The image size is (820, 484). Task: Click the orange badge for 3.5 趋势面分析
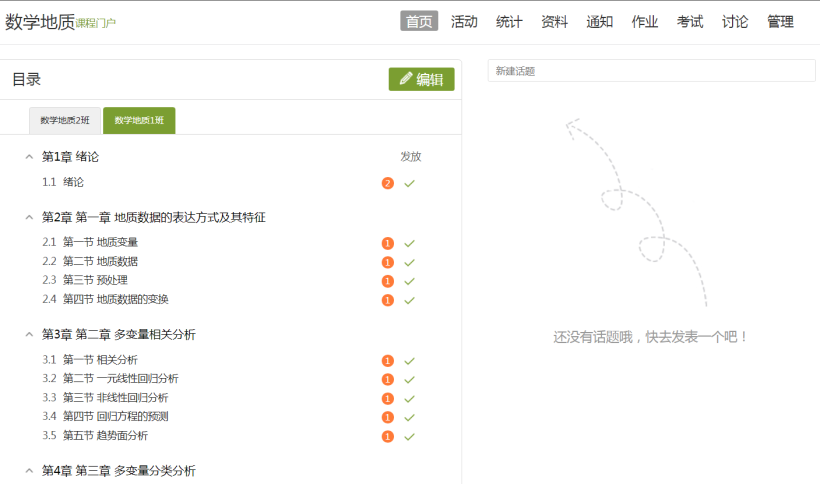click(x=387, y=436)
